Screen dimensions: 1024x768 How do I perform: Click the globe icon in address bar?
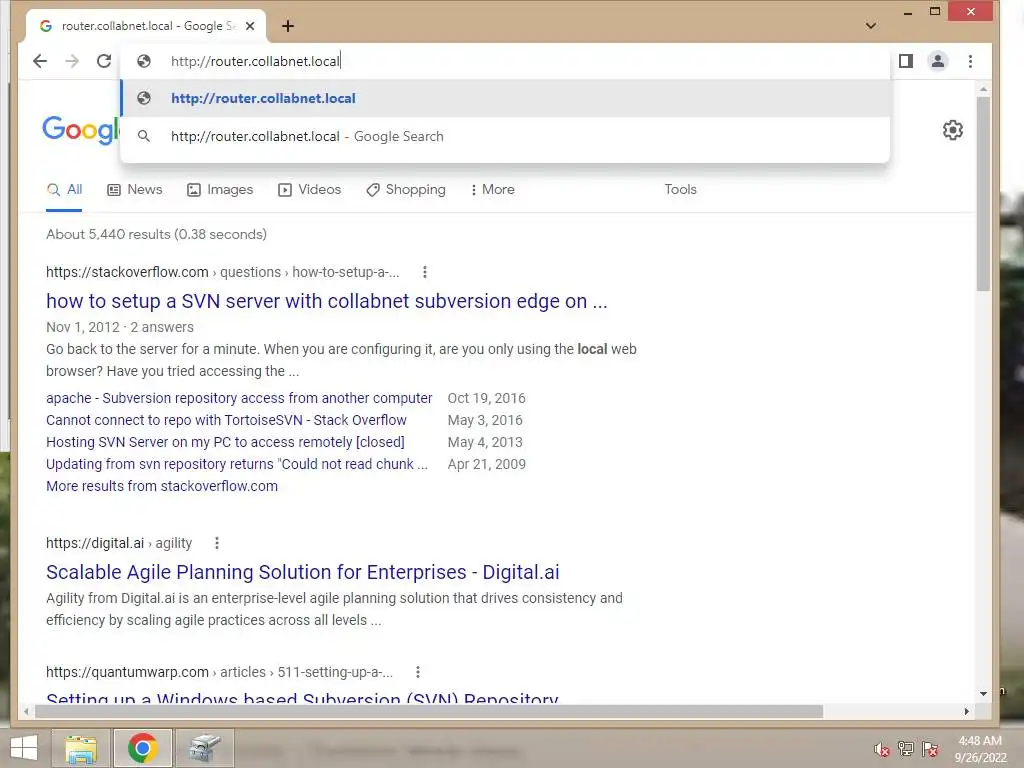point(144,61)
